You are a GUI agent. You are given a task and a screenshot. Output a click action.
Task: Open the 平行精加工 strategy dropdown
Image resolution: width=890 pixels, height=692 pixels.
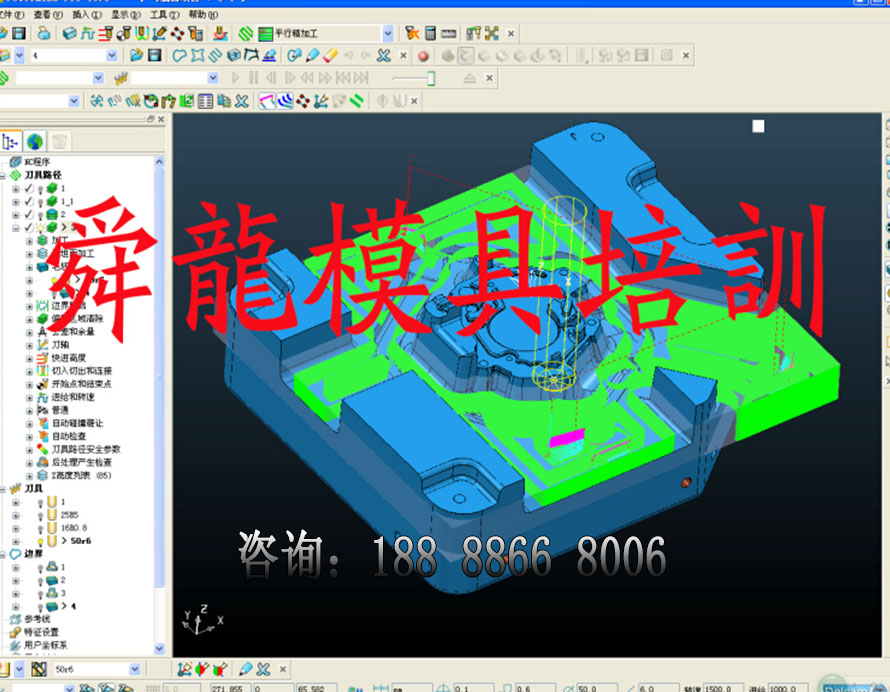388,33
